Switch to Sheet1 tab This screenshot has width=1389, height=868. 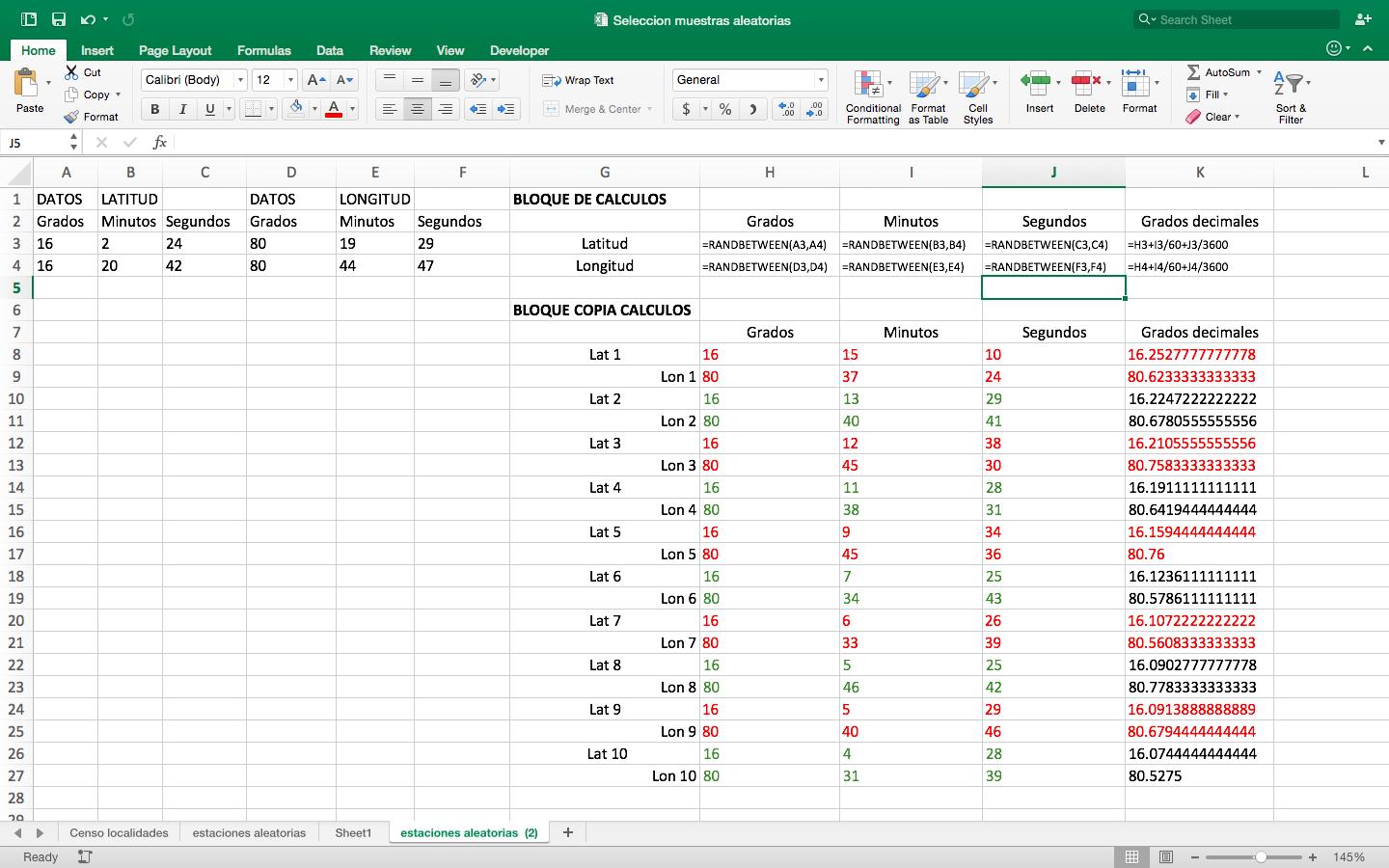point(353,832)
